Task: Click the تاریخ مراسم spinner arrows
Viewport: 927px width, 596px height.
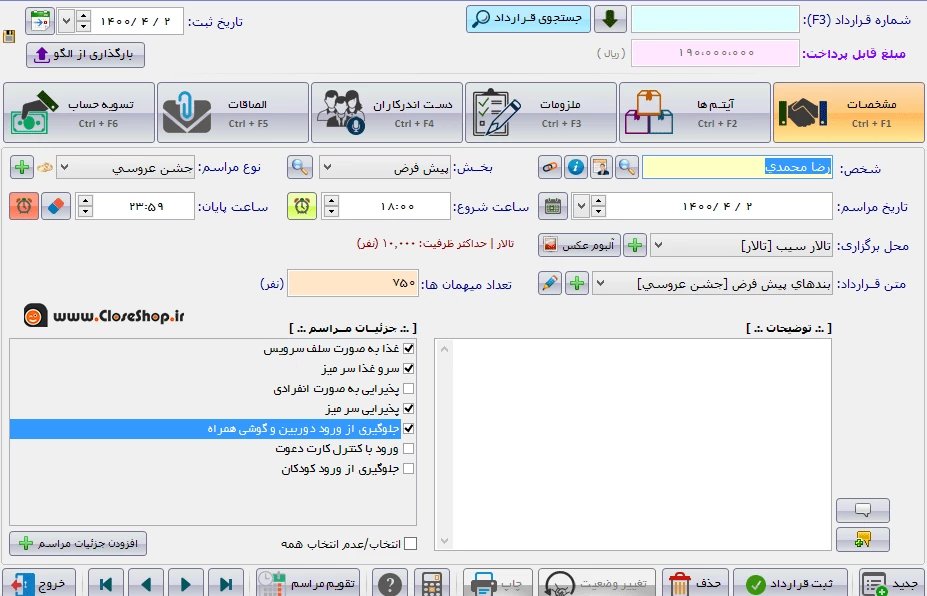Action: (598, 206)
